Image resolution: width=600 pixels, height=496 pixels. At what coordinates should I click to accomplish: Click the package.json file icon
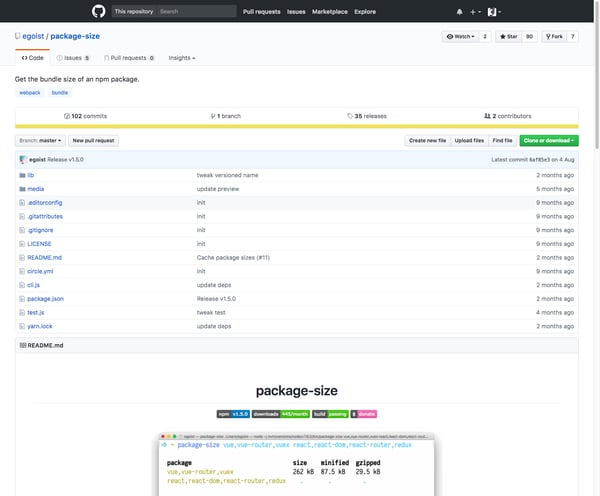[22, 299]
